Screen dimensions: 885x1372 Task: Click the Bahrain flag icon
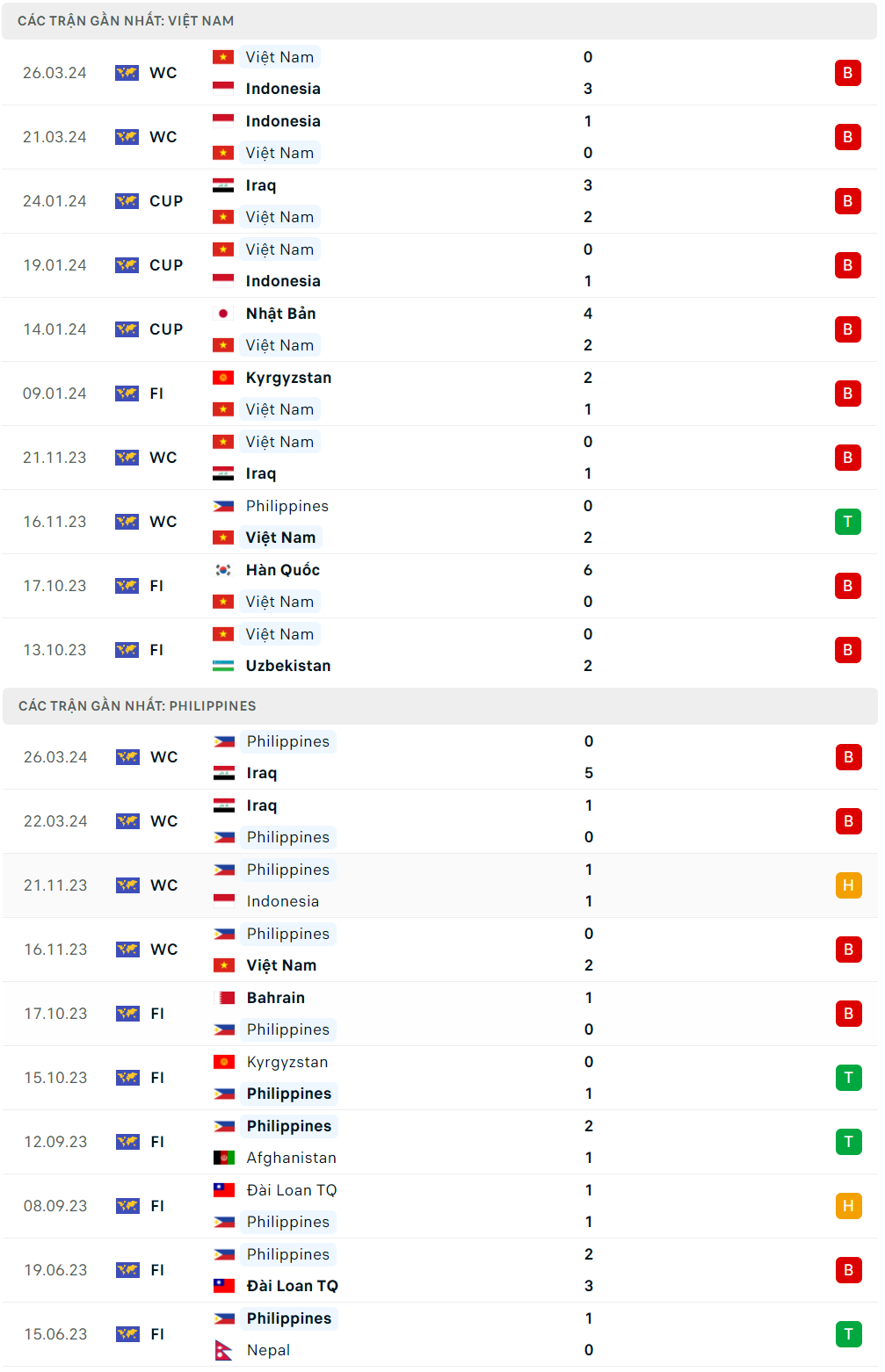tap(224, 998)
